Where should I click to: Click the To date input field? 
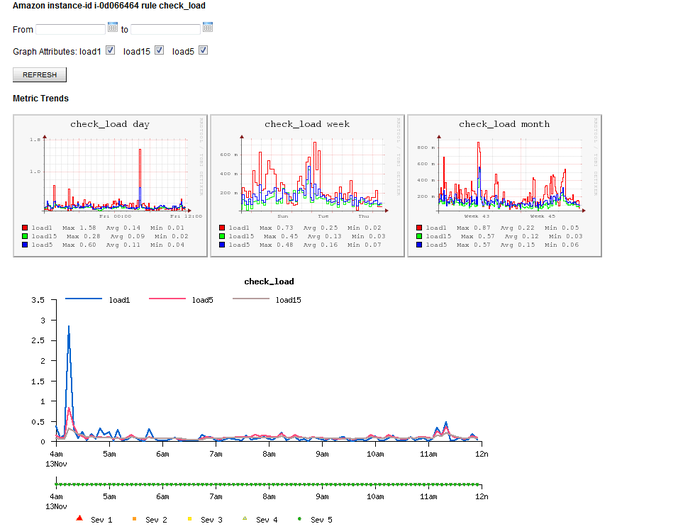(166, 29)
